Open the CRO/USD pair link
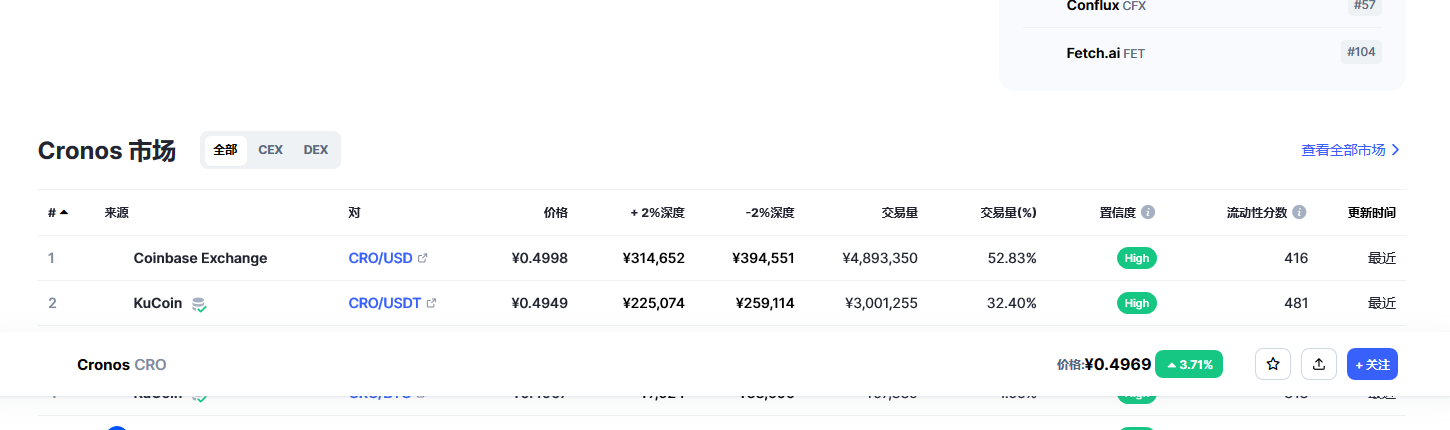The image size is (1450, 430). (x=380, y=258)
